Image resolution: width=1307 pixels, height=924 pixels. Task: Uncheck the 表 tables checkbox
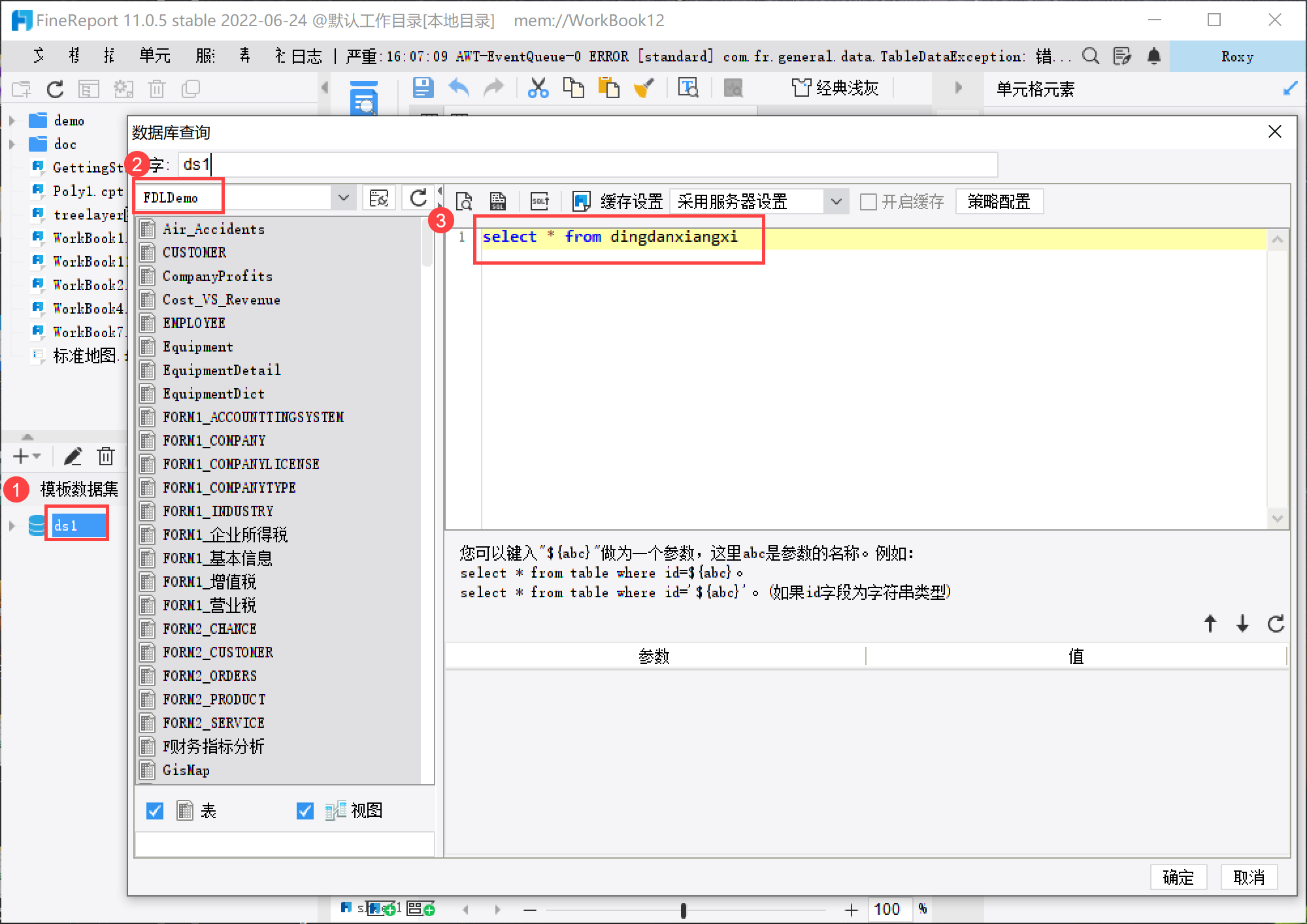click(x=155, y=811)
